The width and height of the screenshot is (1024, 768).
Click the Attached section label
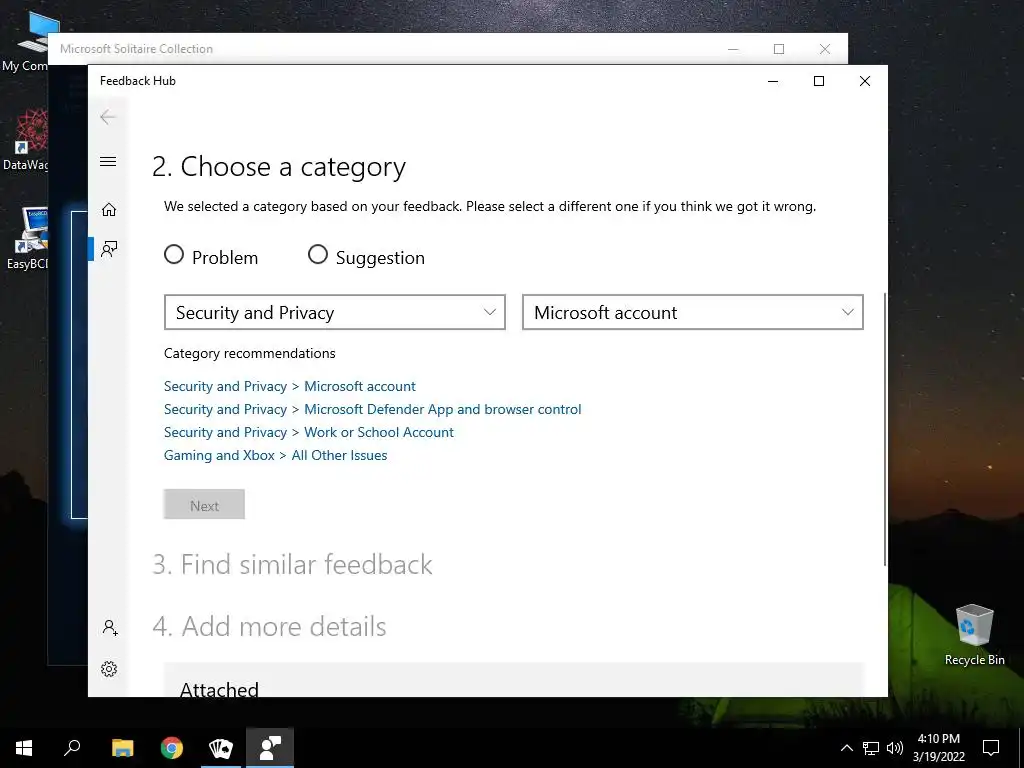(219, 688)
